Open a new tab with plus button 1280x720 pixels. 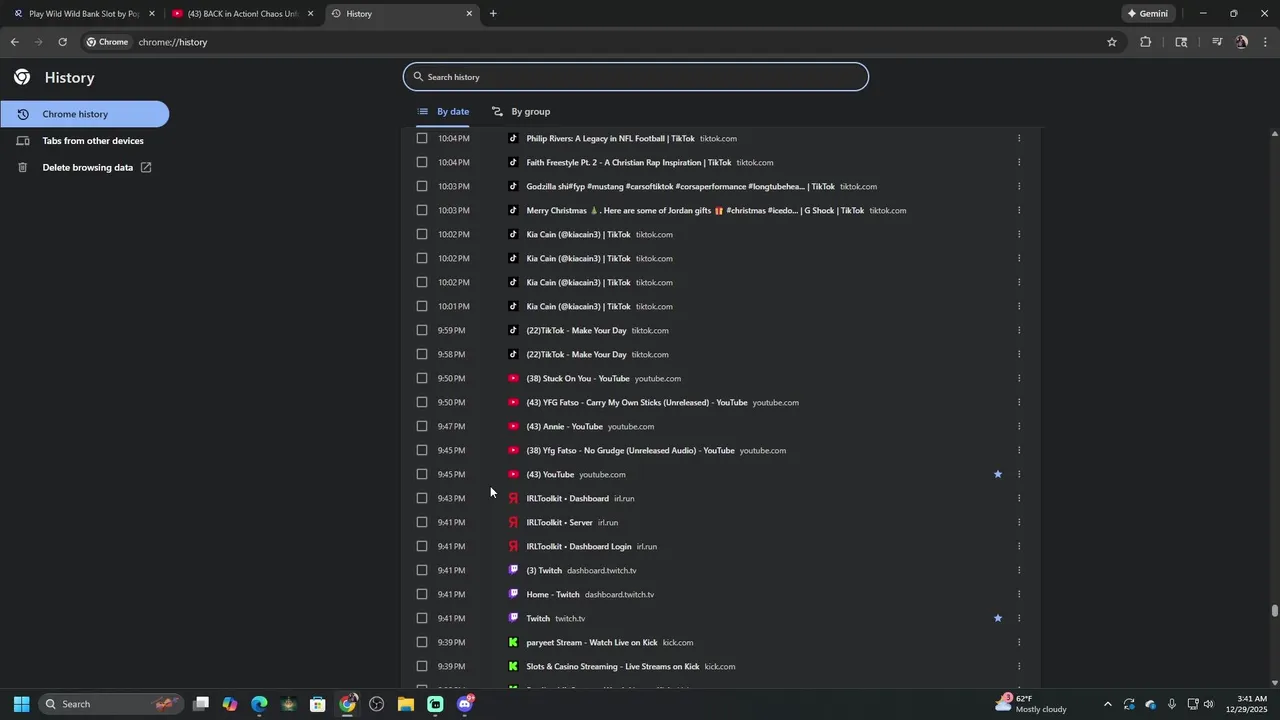[493, 14]
